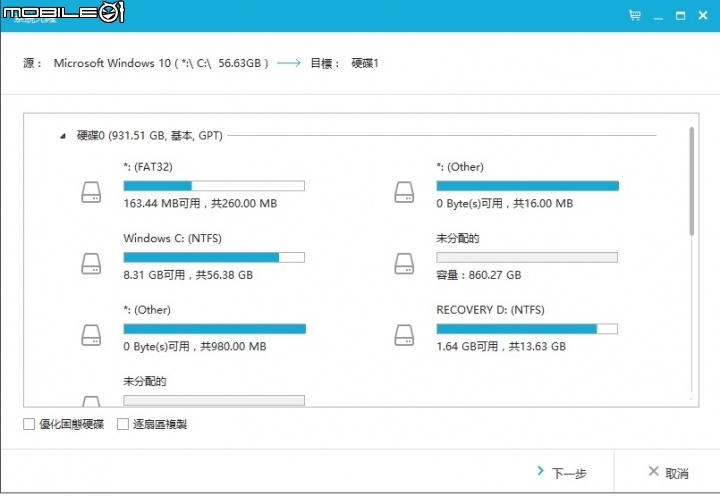Click the bottom unallocated partition bar

pos(214,400)
